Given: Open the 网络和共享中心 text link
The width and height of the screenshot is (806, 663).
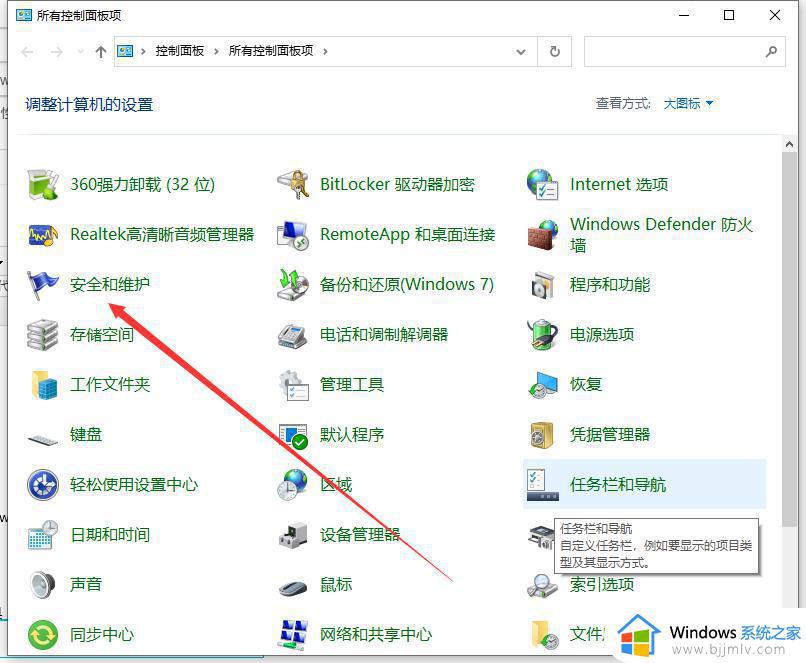Looking at the screenshot, I should [x=376, y=635].
